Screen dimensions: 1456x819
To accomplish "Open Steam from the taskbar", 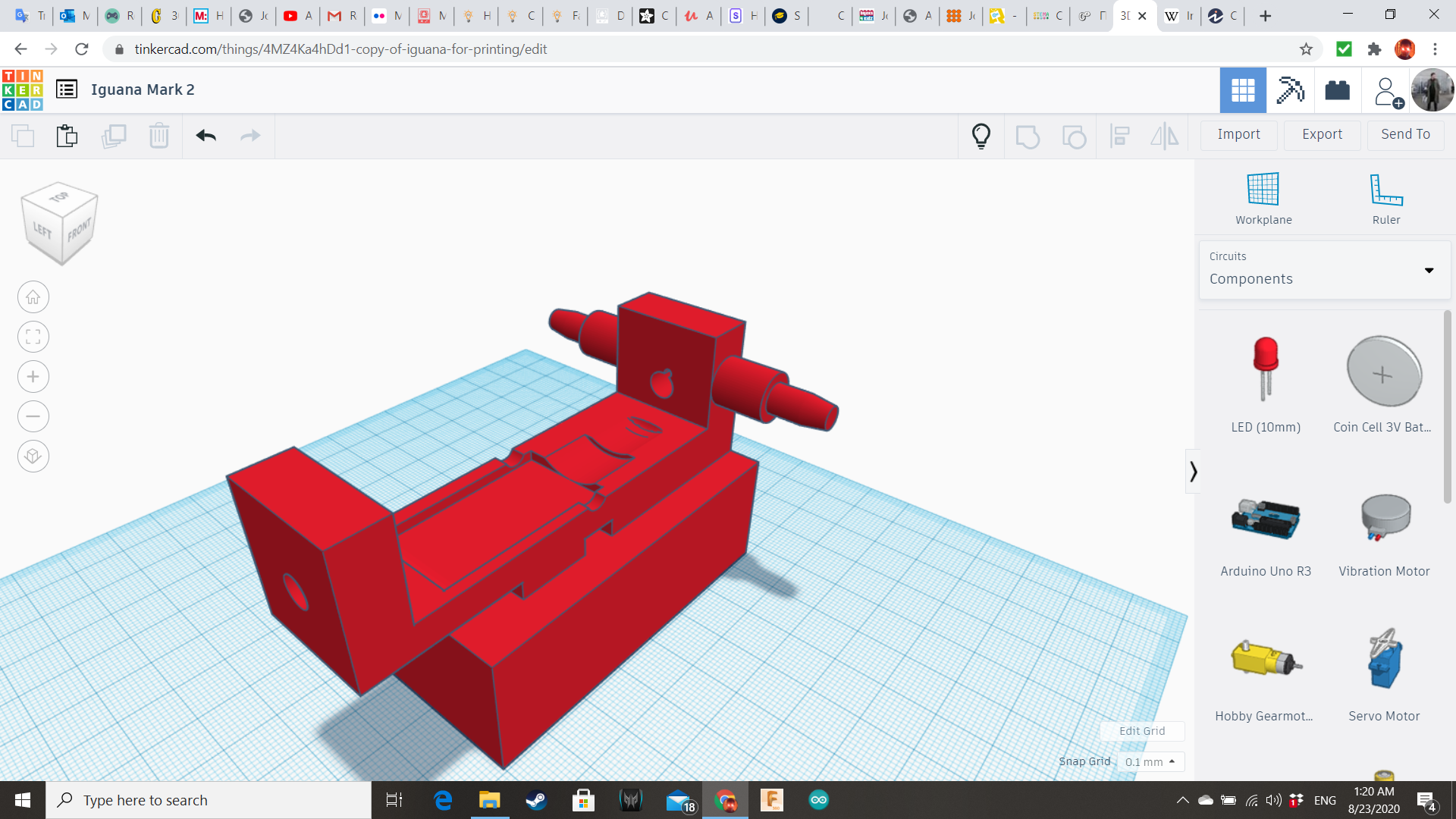I will 536,800.
